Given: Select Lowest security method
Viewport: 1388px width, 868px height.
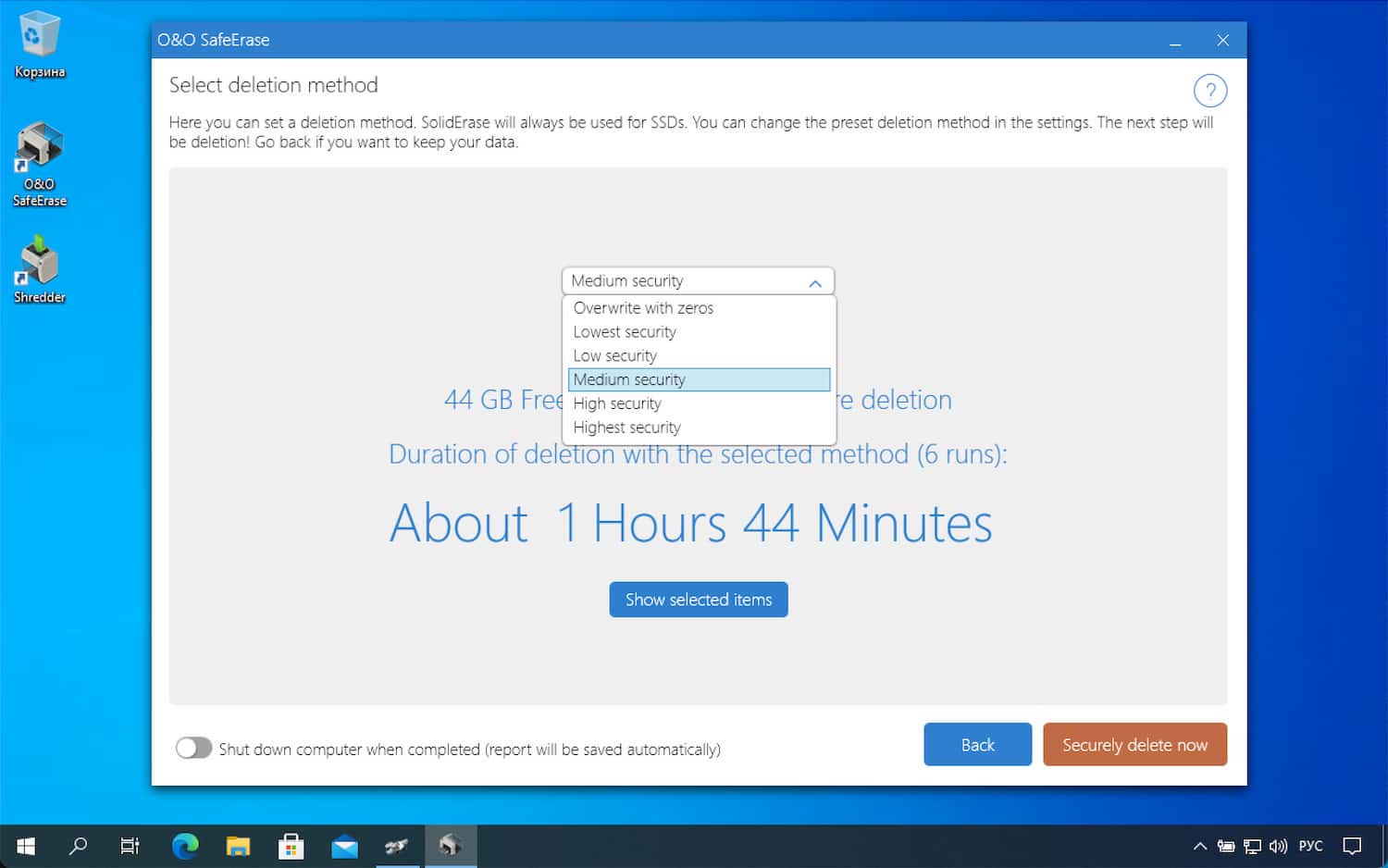Looking at the screenshot, I should [x=699, y=332].
